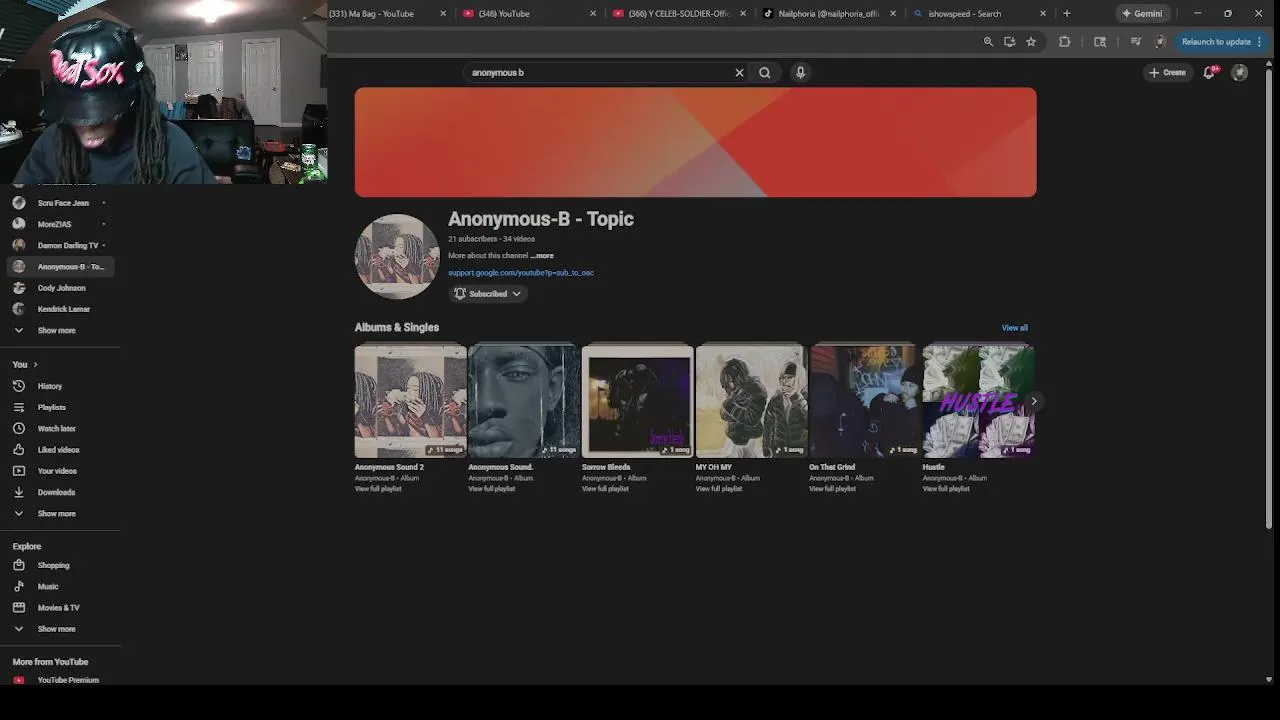1280x720 pixels.
Task: Expand channel description with ...more
Action: (x=541, y=256)
